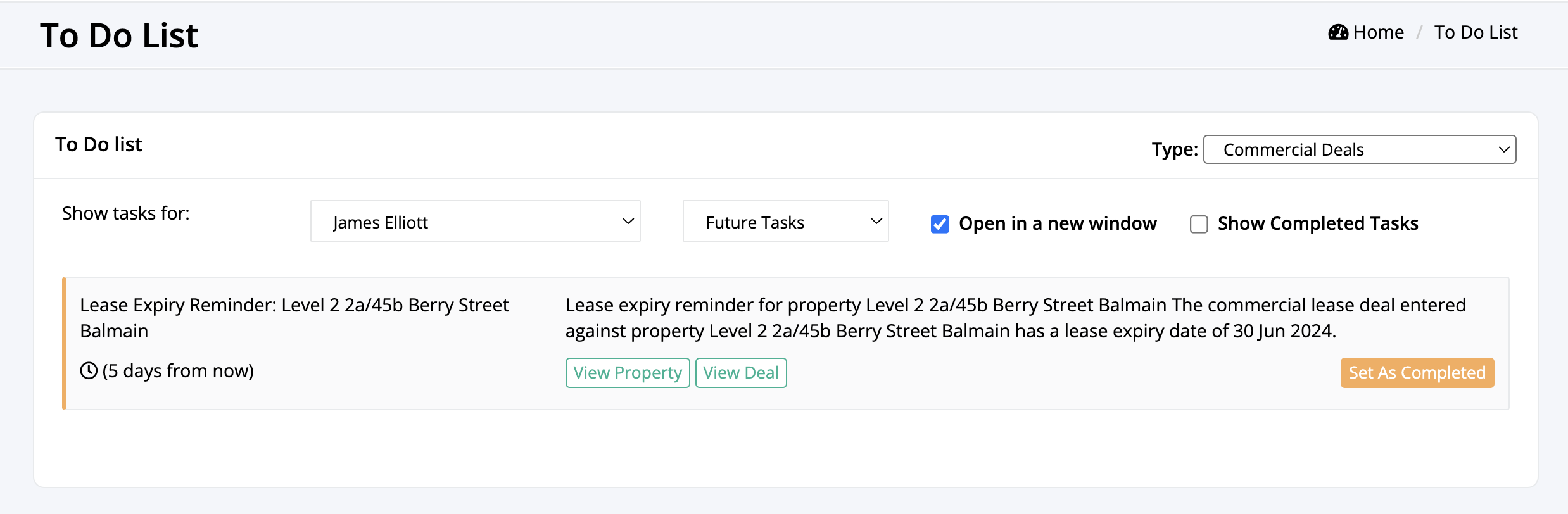
Task: Click the View Property button
Action: [x=628, y=373]
